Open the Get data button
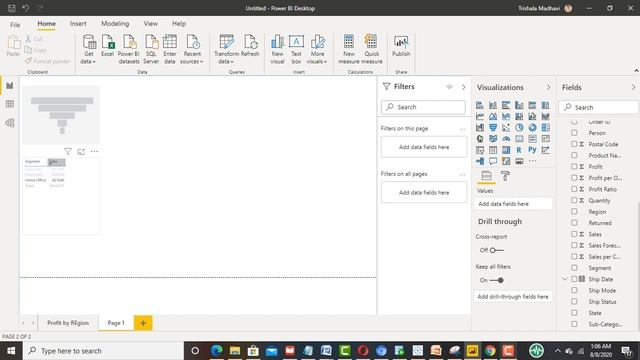The image size is (640, 360). tap(89, 49)
